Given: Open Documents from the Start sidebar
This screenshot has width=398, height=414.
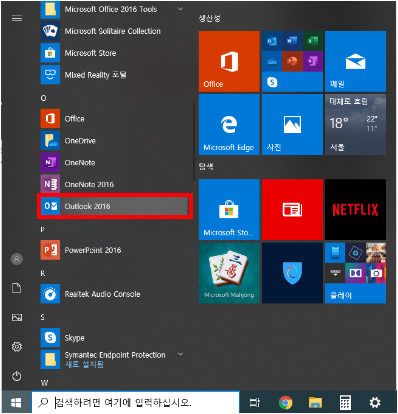Looking at the screenshot, I should click(17, 288).
